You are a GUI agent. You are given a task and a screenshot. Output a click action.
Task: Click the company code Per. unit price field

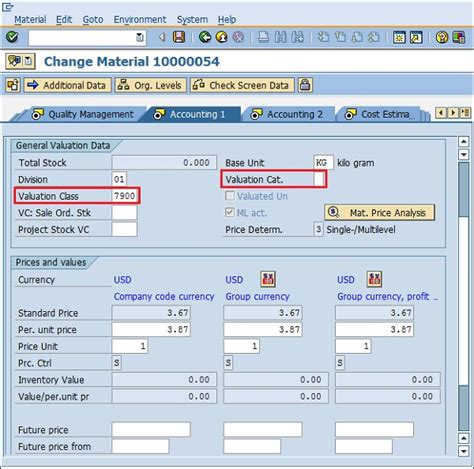pos(151,329)
